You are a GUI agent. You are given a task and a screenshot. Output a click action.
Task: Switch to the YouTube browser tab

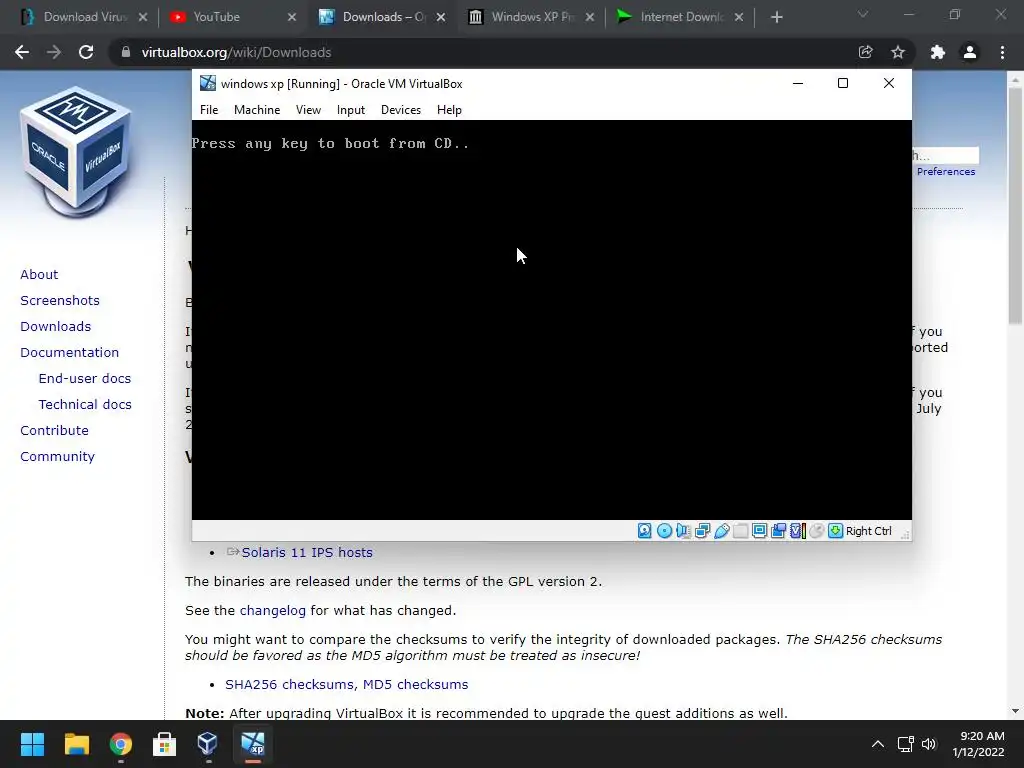tap(225, 17)
